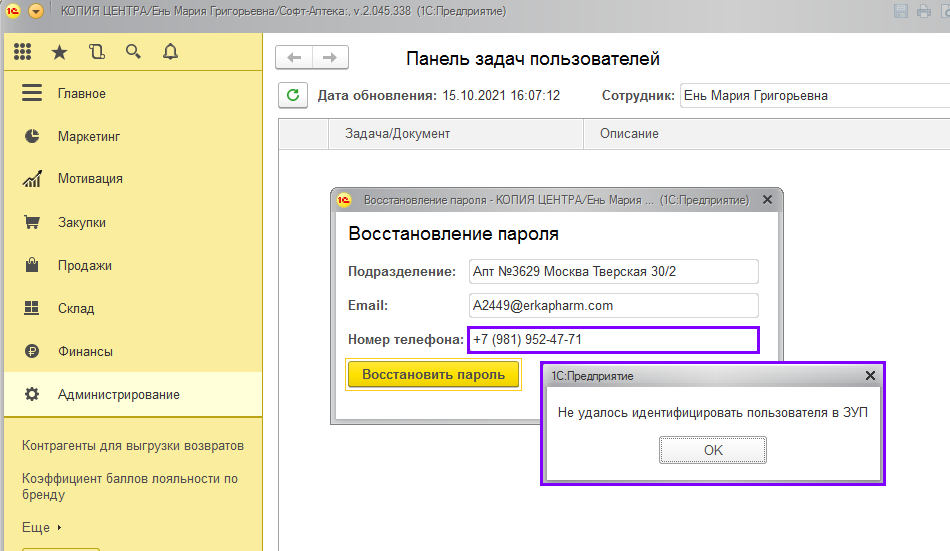Click the green Refresh button
950x551 pixels.
point(292,96)
